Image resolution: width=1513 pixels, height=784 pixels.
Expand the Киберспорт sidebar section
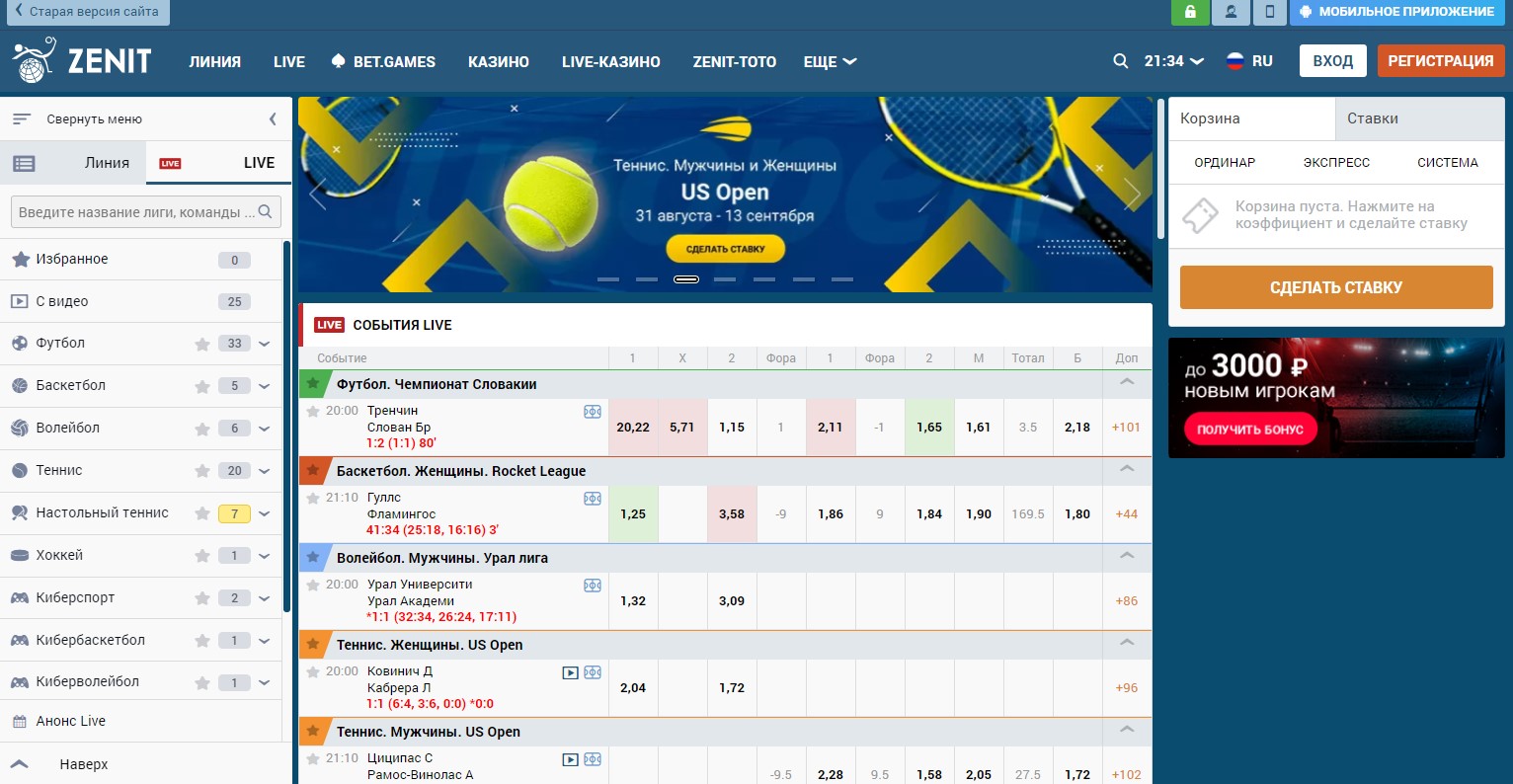coord(265,599)
